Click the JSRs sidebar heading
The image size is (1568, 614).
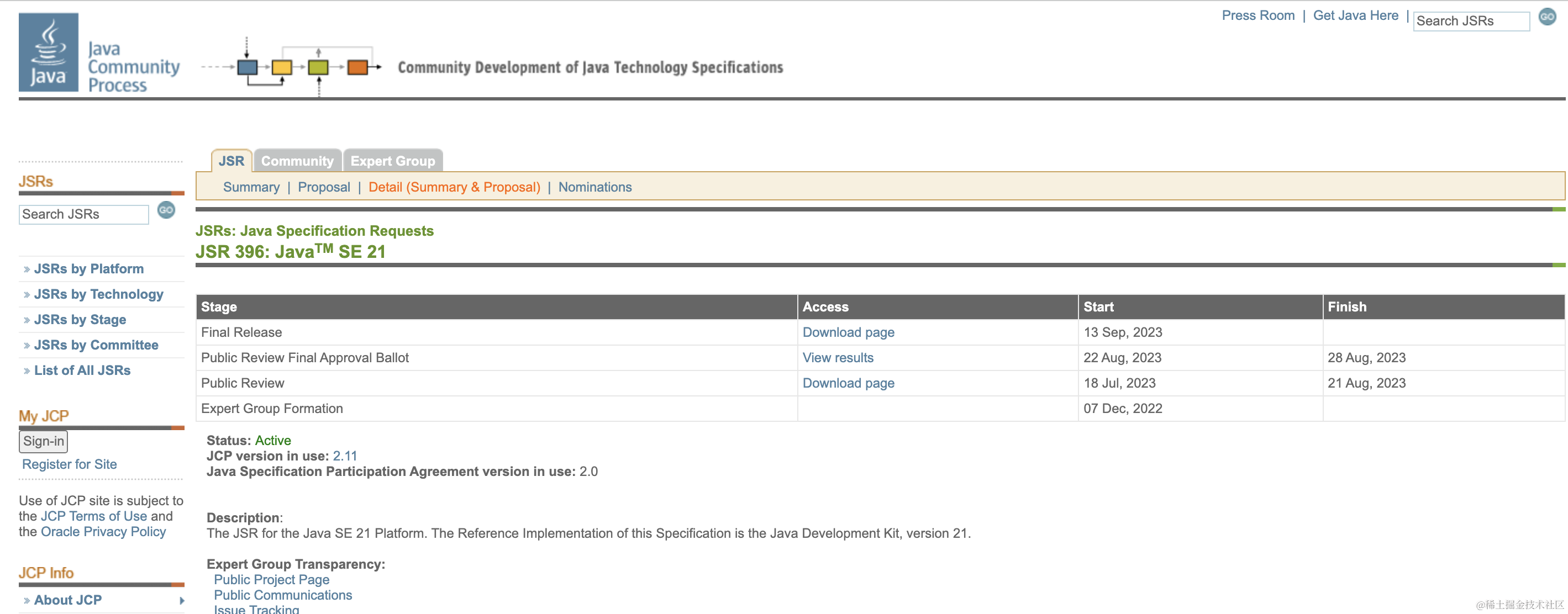click(x=36, y=181)
